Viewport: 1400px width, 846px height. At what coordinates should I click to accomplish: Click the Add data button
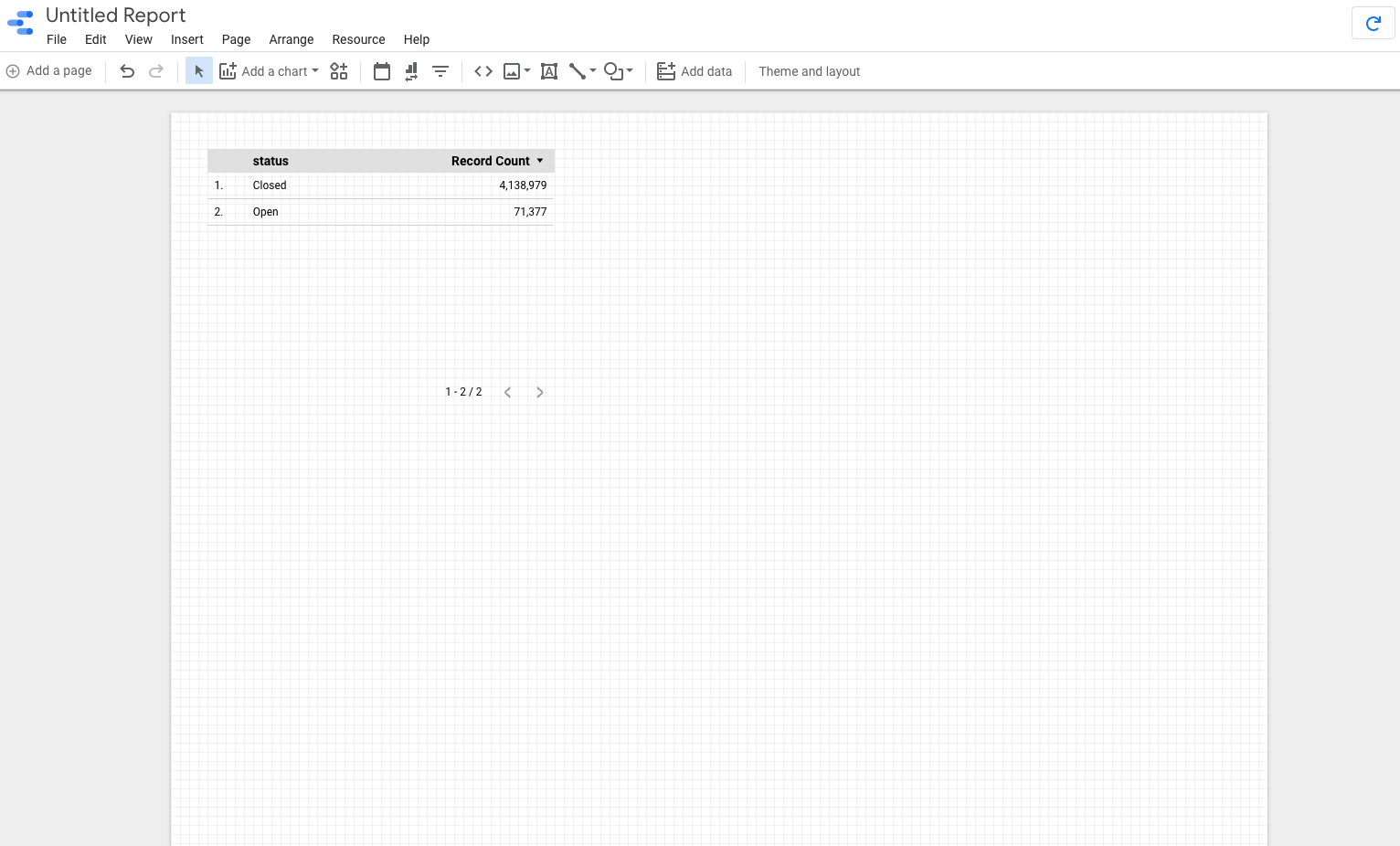695,71
